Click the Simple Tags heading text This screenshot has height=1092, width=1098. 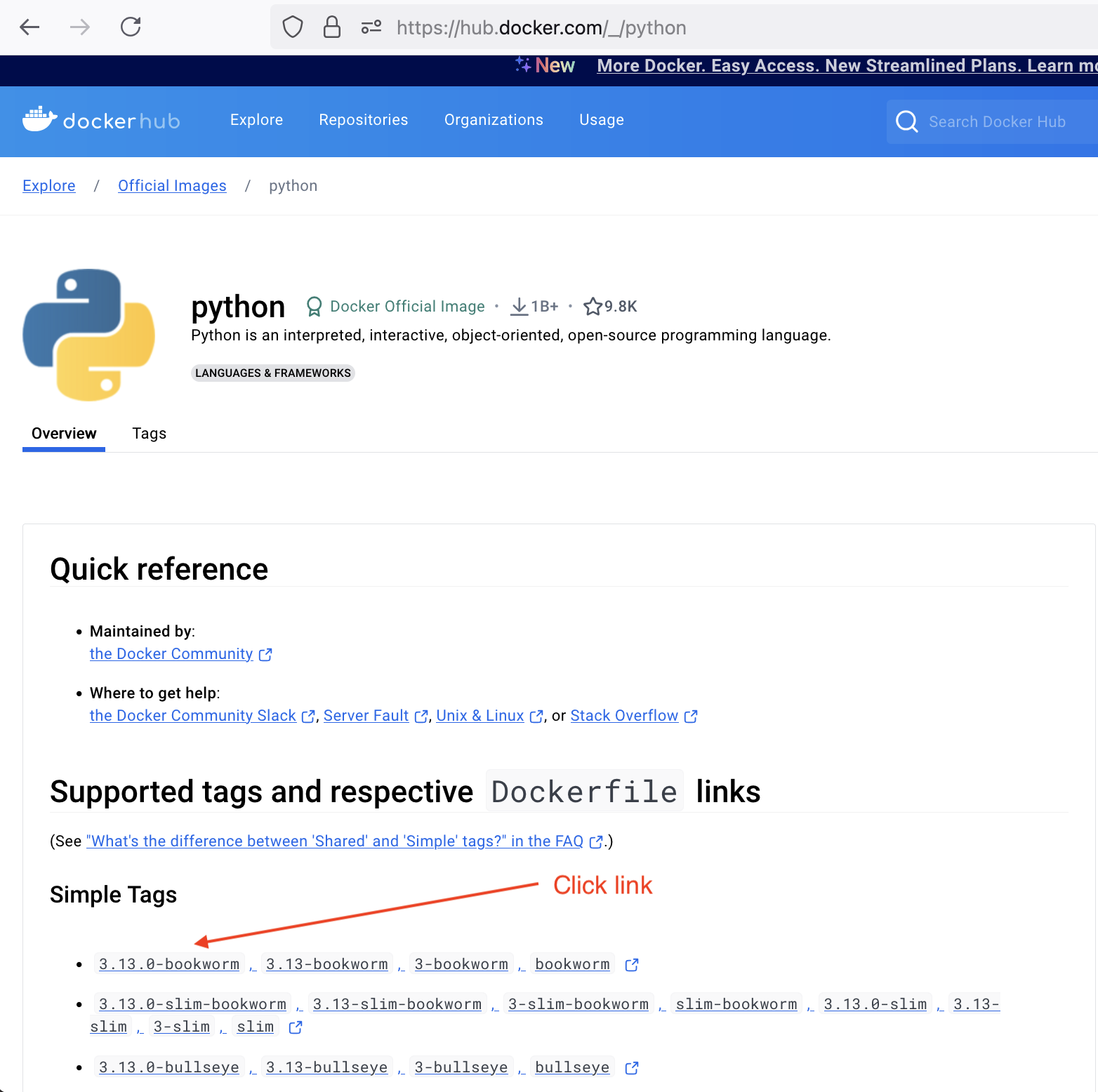[x=114, y=895]
